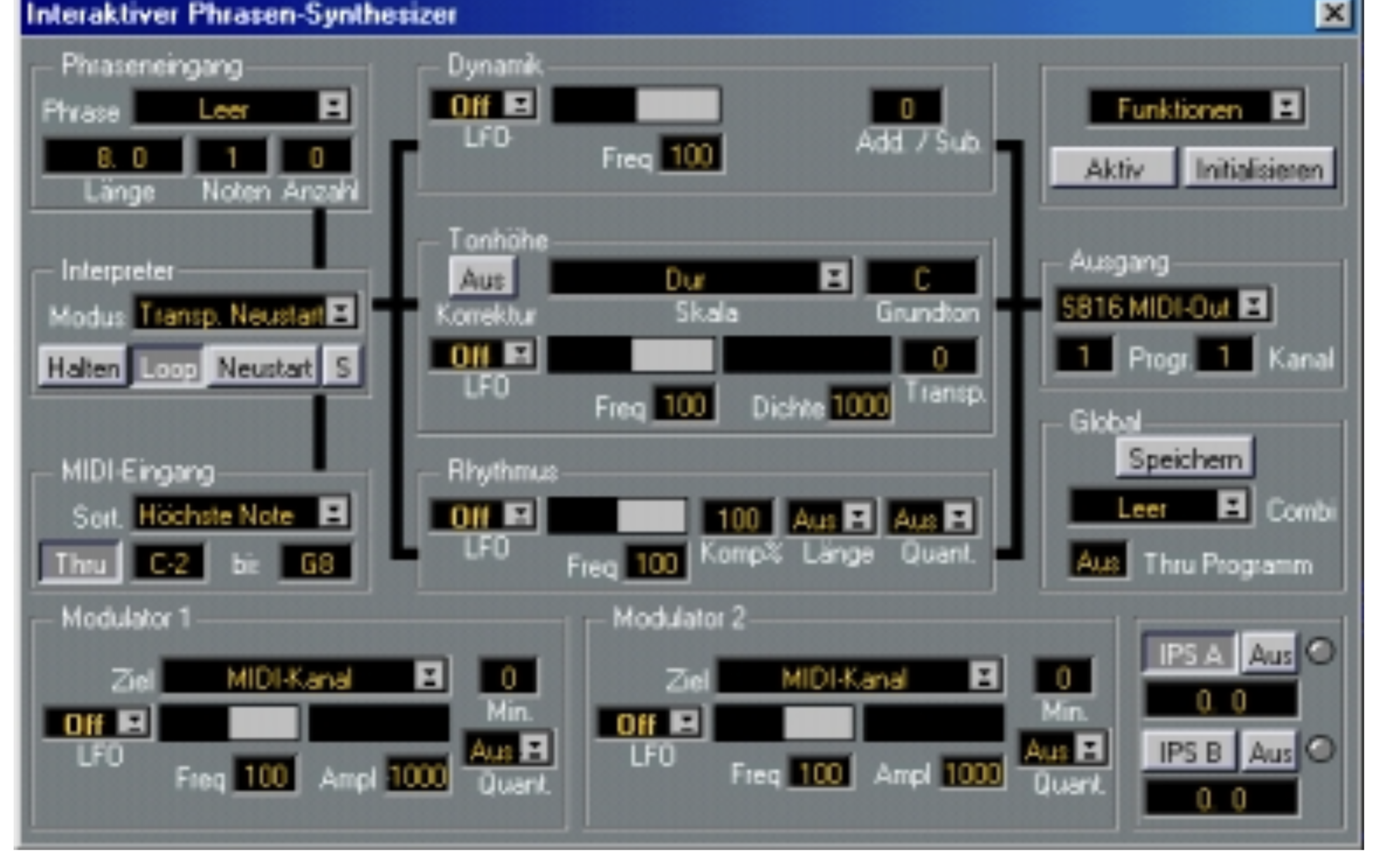This screenshot has width=1379, height=868.
Task: Open the Dynamik LFO waveform dropdown arrow
Action: click(520, 104)
